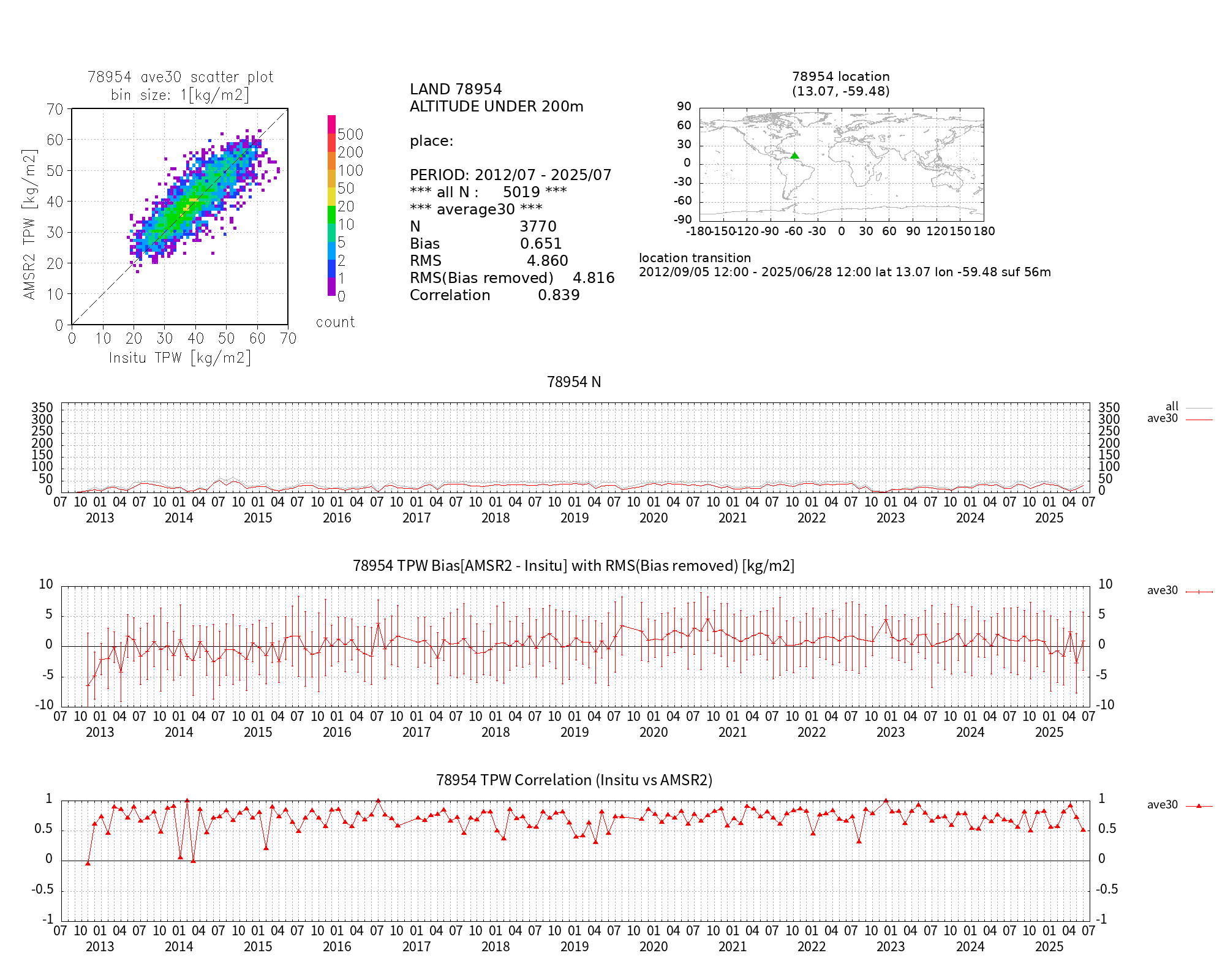This screenshot has width=1225, height=980.
Task: Click the -10 tick on Bias chart left axis
Action: pos(44,705)
